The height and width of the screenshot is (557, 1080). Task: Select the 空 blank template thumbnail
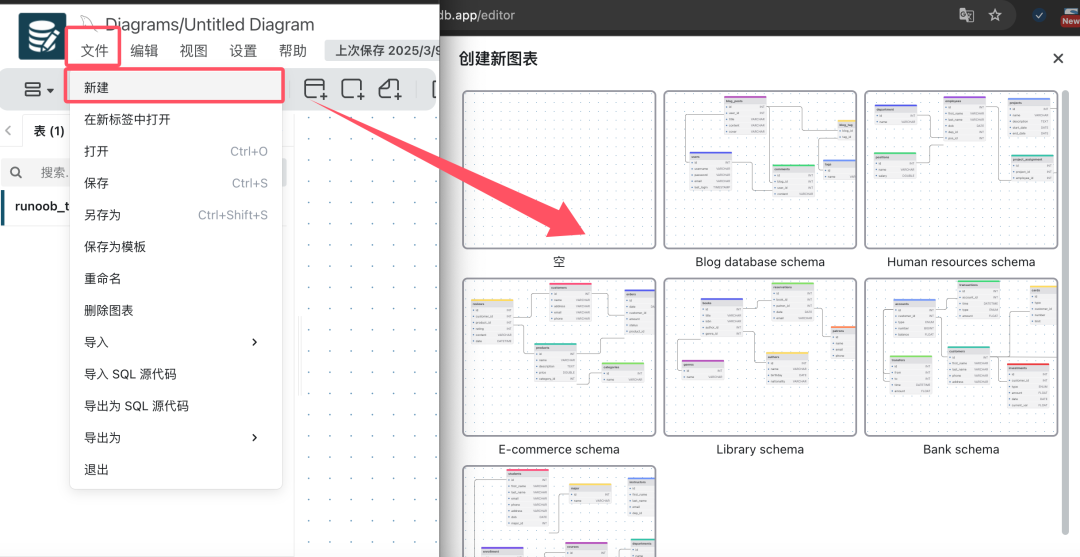tap(559, 170)
